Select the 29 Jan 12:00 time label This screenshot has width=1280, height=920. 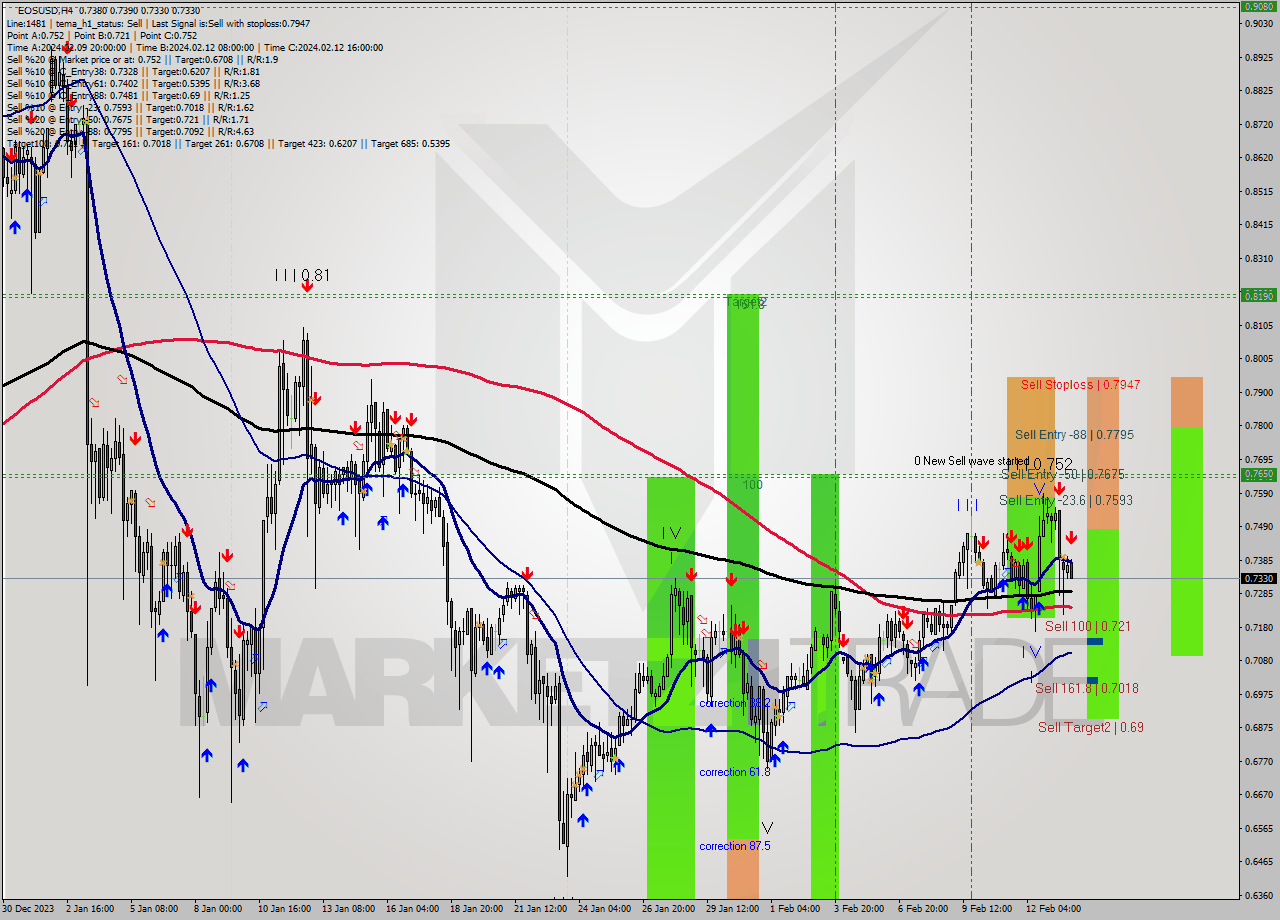[x=733, y=908]
